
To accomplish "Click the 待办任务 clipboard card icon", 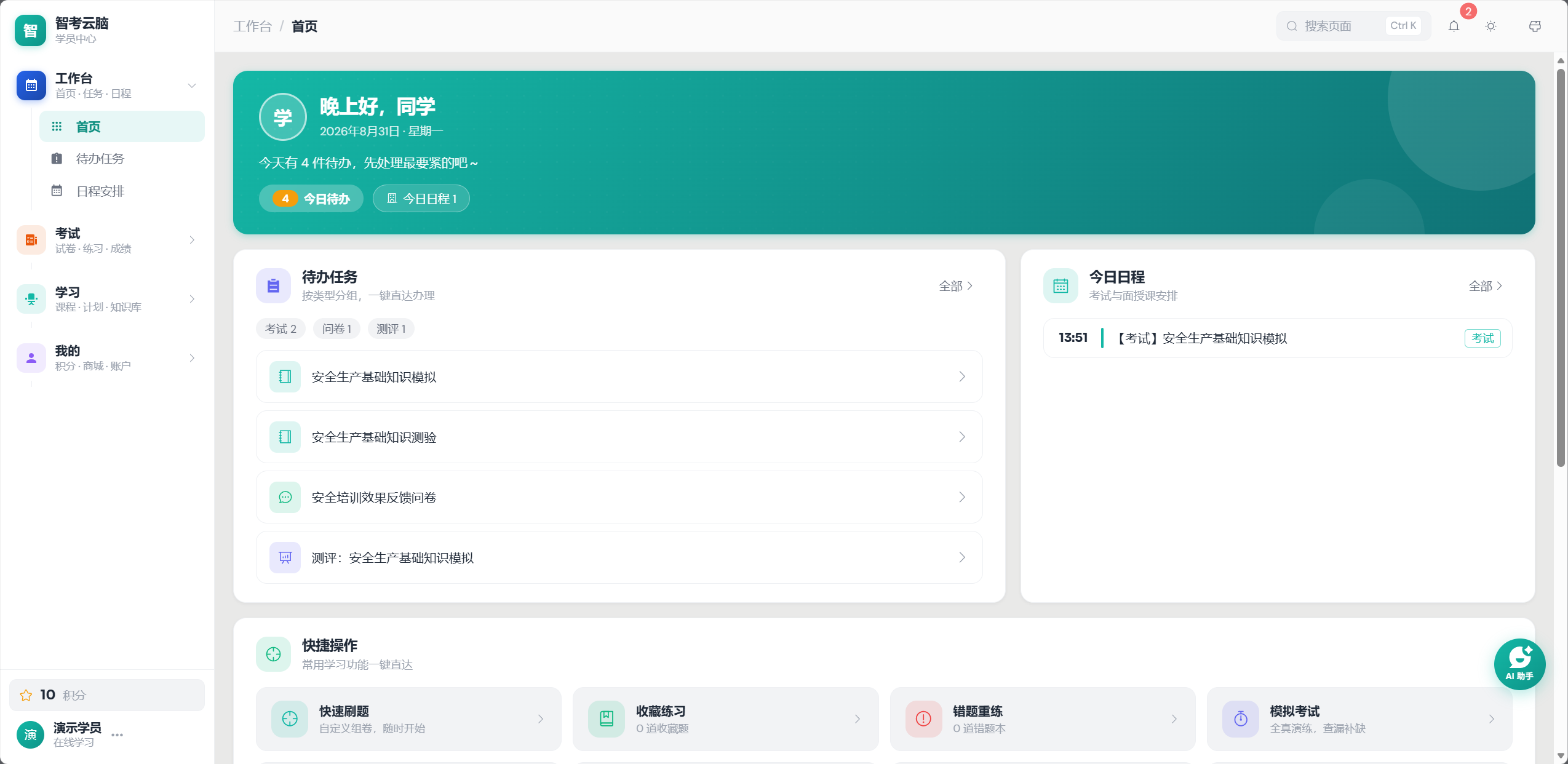I will click(x=273, y=285).
